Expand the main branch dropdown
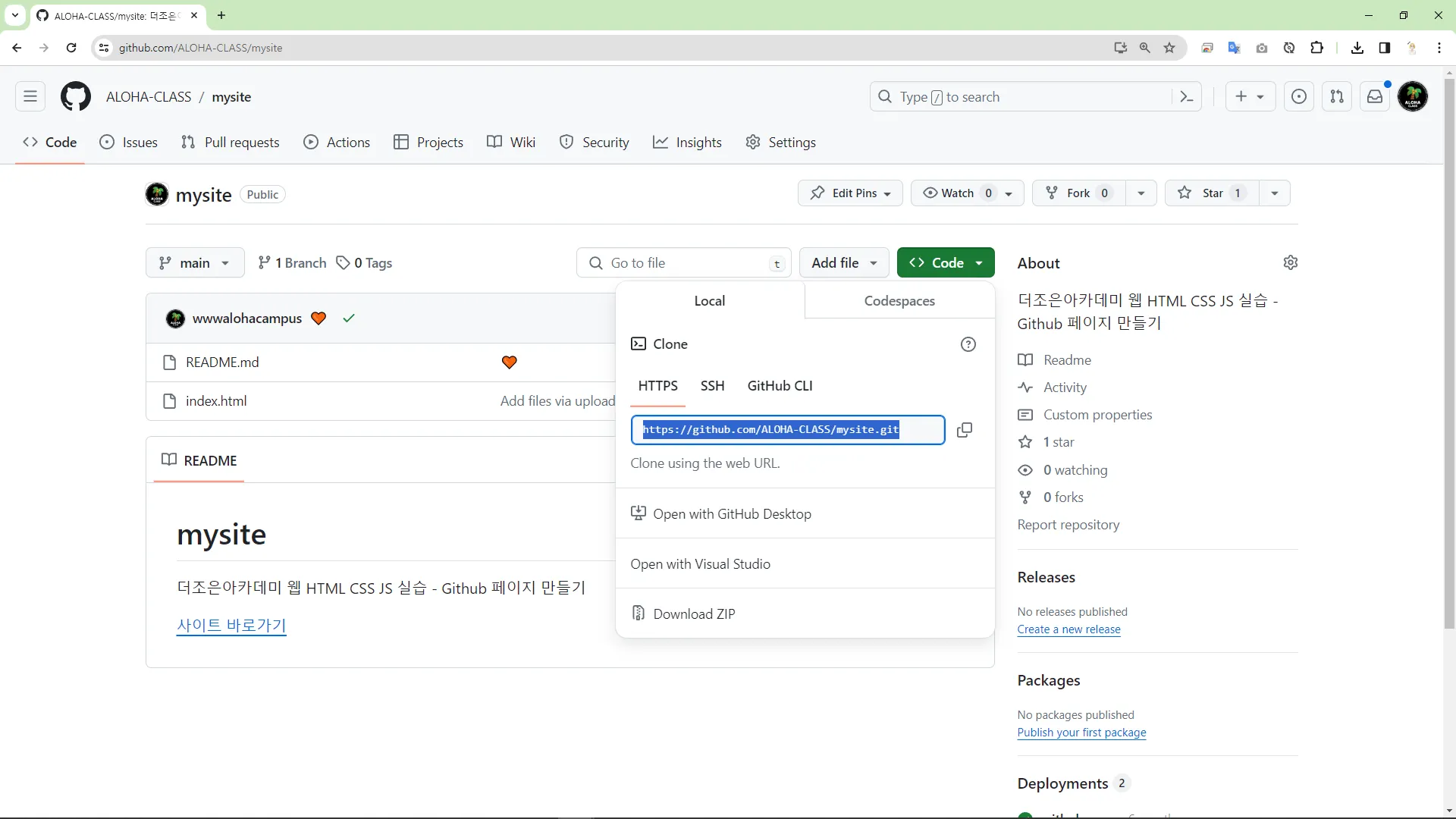1456x819 pixels. pos(195,263)
